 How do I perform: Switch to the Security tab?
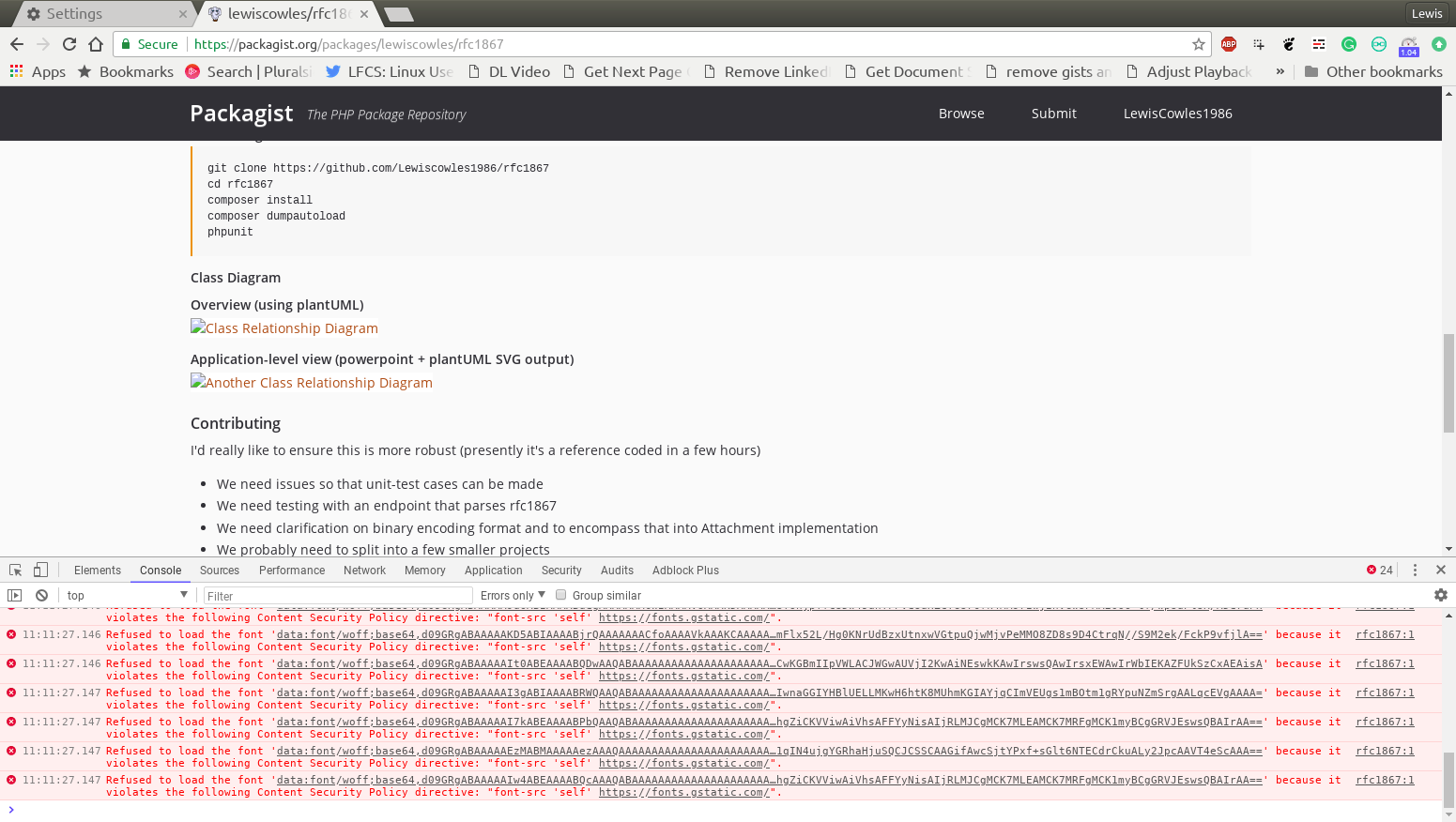coord(561,571)
